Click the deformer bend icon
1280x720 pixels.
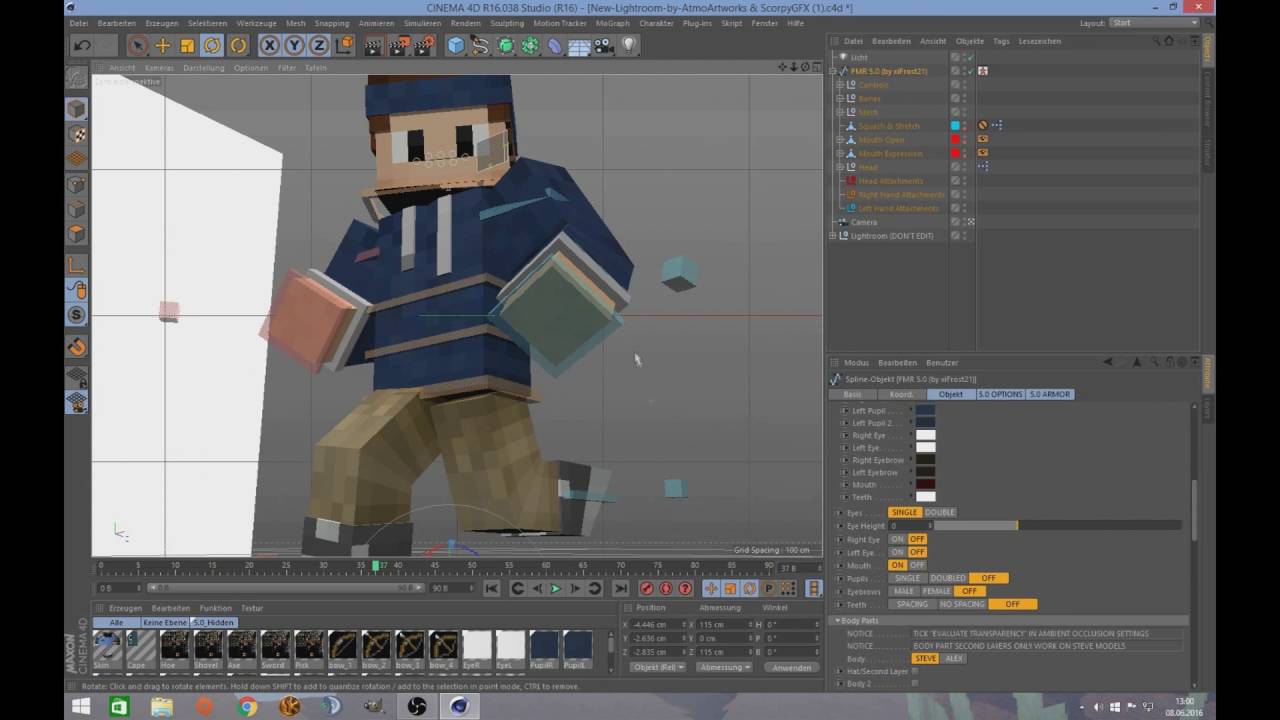click(555, 45)
